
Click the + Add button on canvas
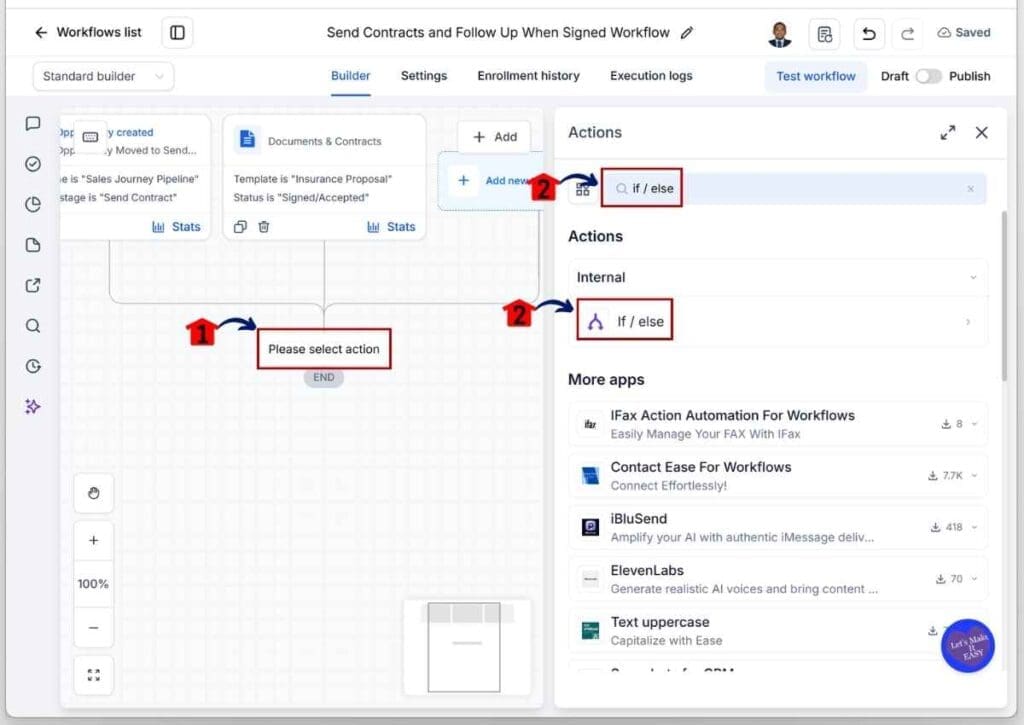494,137
